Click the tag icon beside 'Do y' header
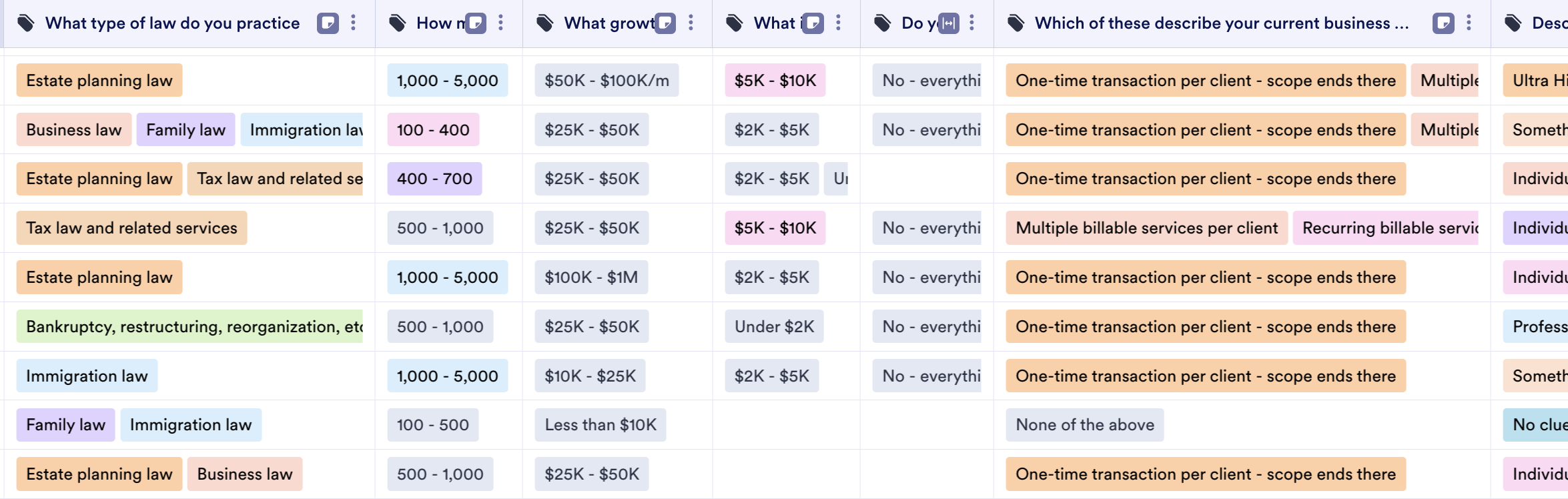Image resolution: width=1568 pixels, height=499 pixels. click(x=883, y=23)
